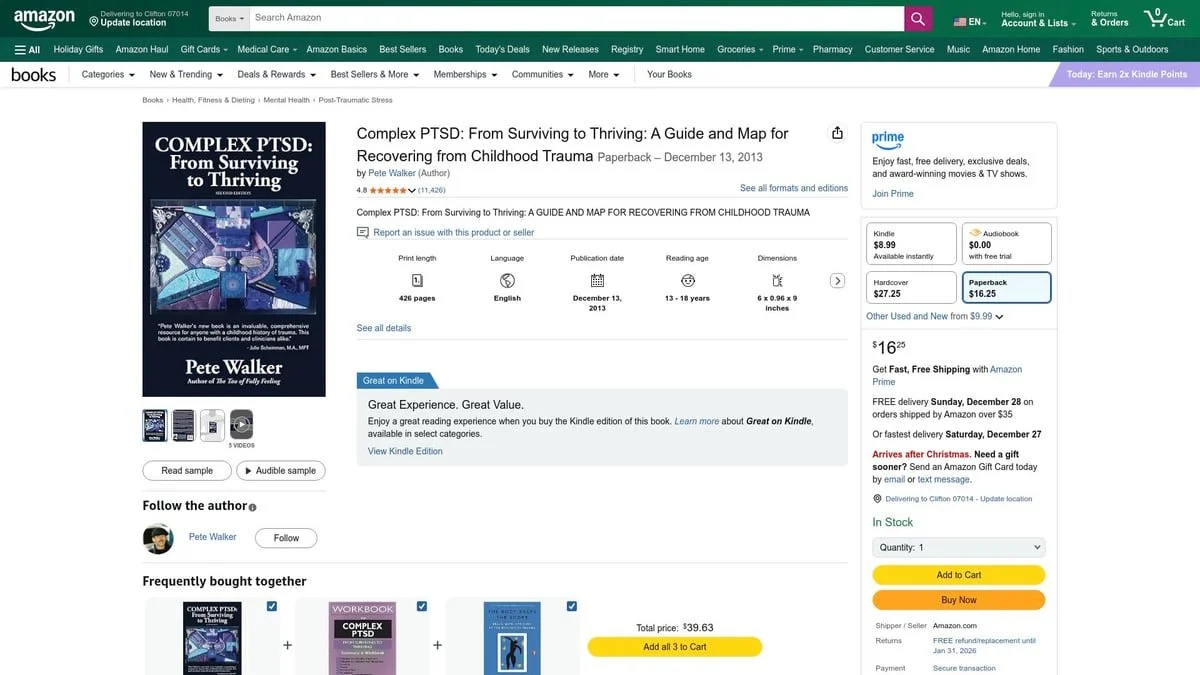Image resolution: width=1200 pixels, height=675 pixels.
Task: Click the Print length page icon
Action: (x=417, y=281)
